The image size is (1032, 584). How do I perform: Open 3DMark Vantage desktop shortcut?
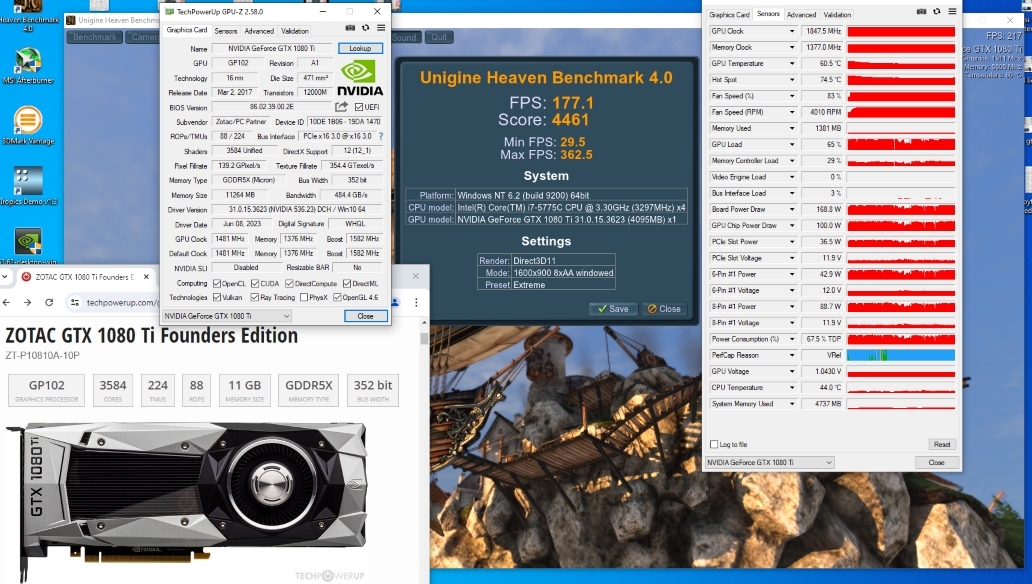[28, 125]
